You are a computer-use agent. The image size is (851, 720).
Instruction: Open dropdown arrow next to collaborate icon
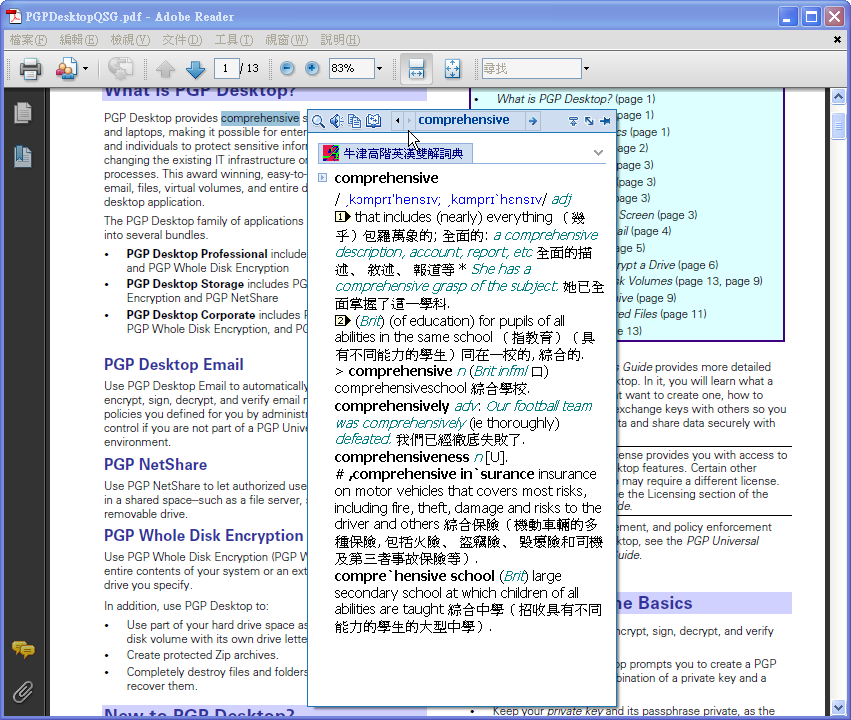[85, 69]
